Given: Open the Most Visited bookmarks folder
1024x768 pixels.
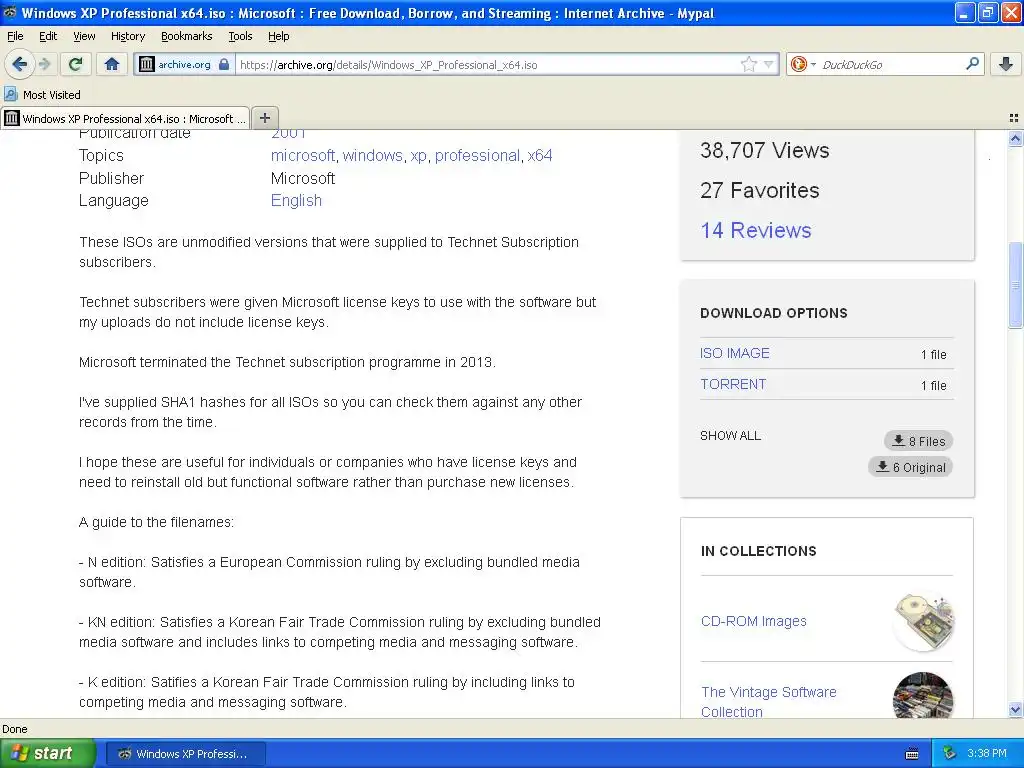Looking at the screenshot, I should click(x=42, y=95).
